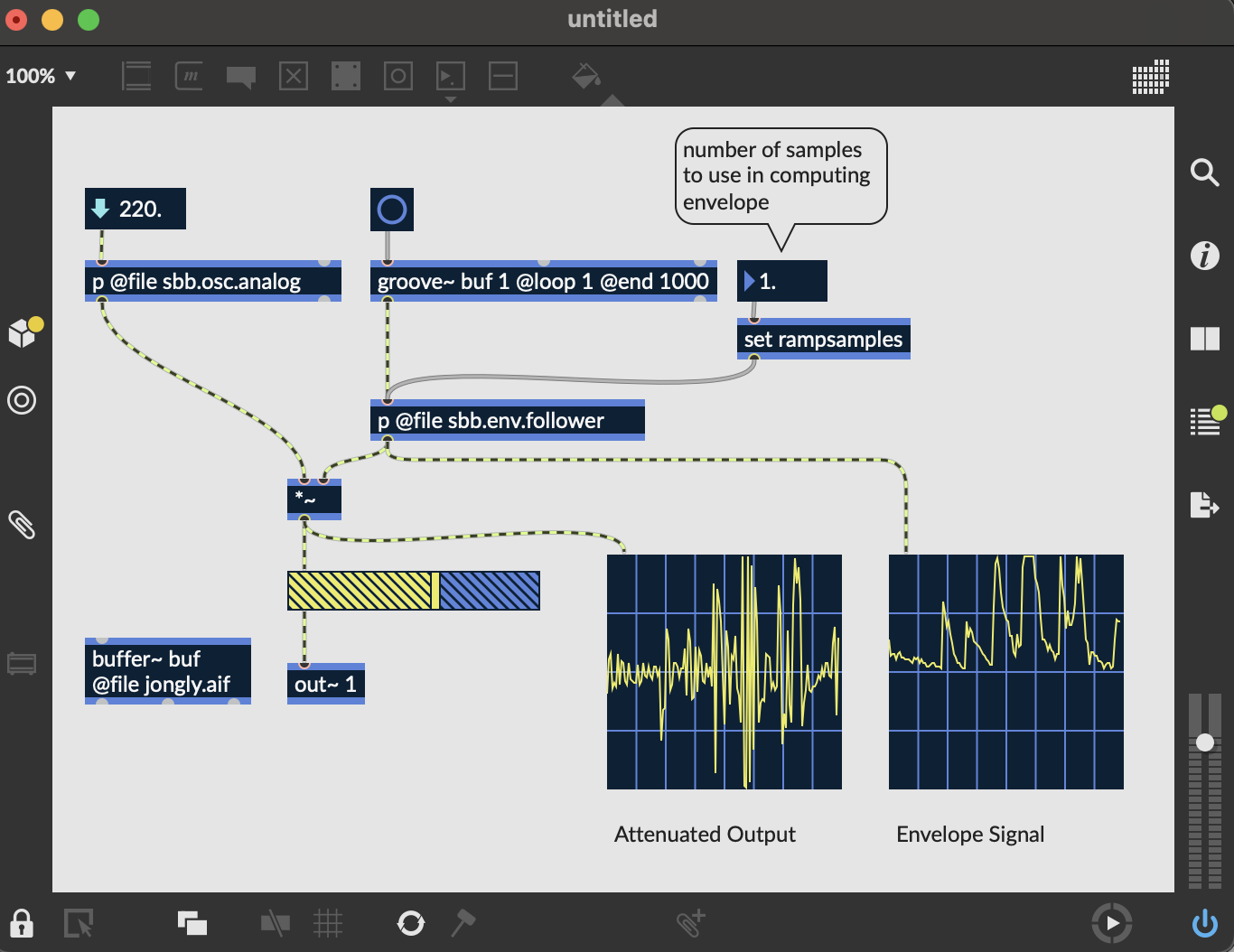Open the inspector info icon

1204,256
